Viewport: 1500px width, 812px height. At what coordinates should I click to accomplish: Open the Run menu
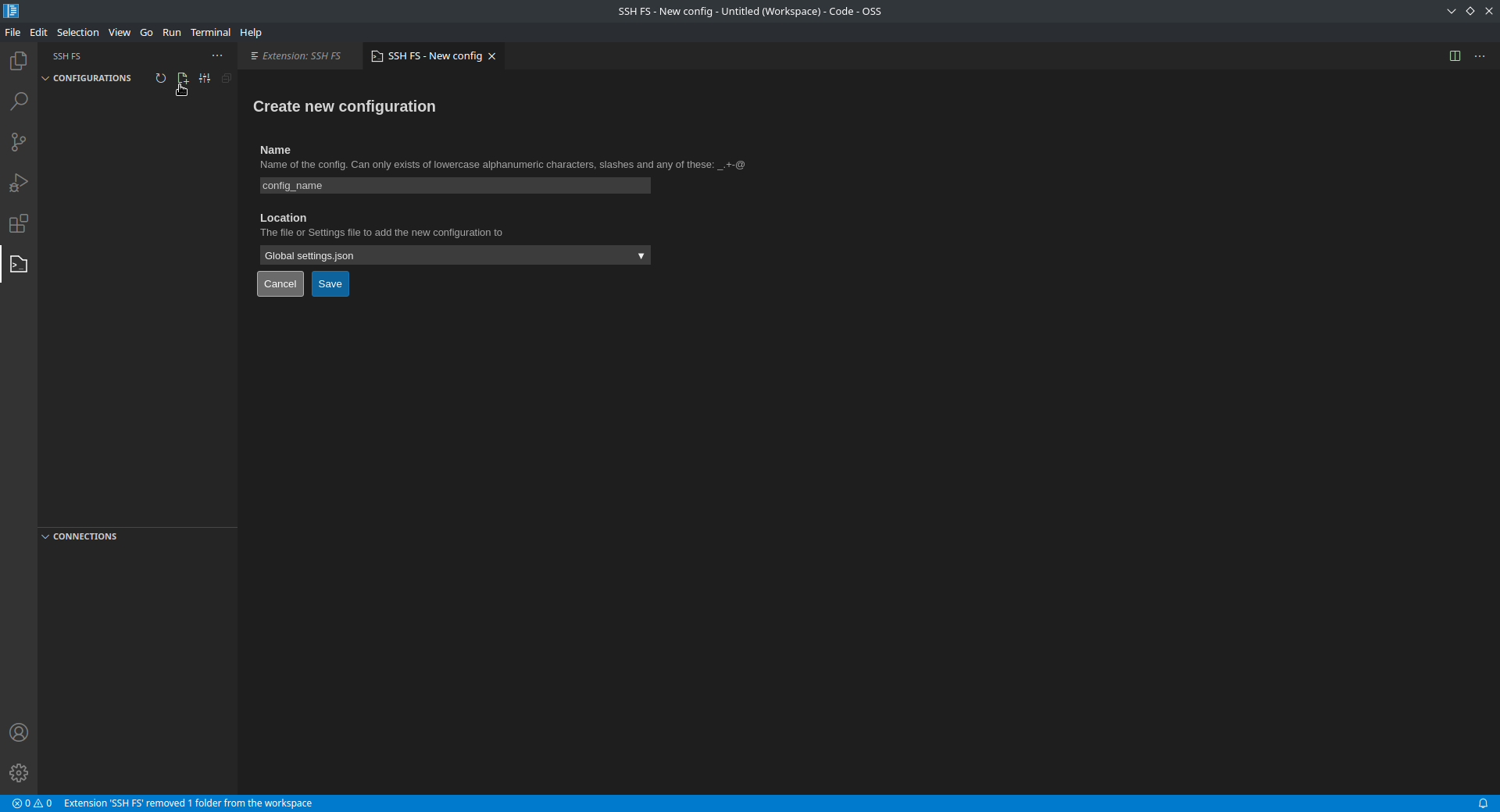[x=172, y=32]
